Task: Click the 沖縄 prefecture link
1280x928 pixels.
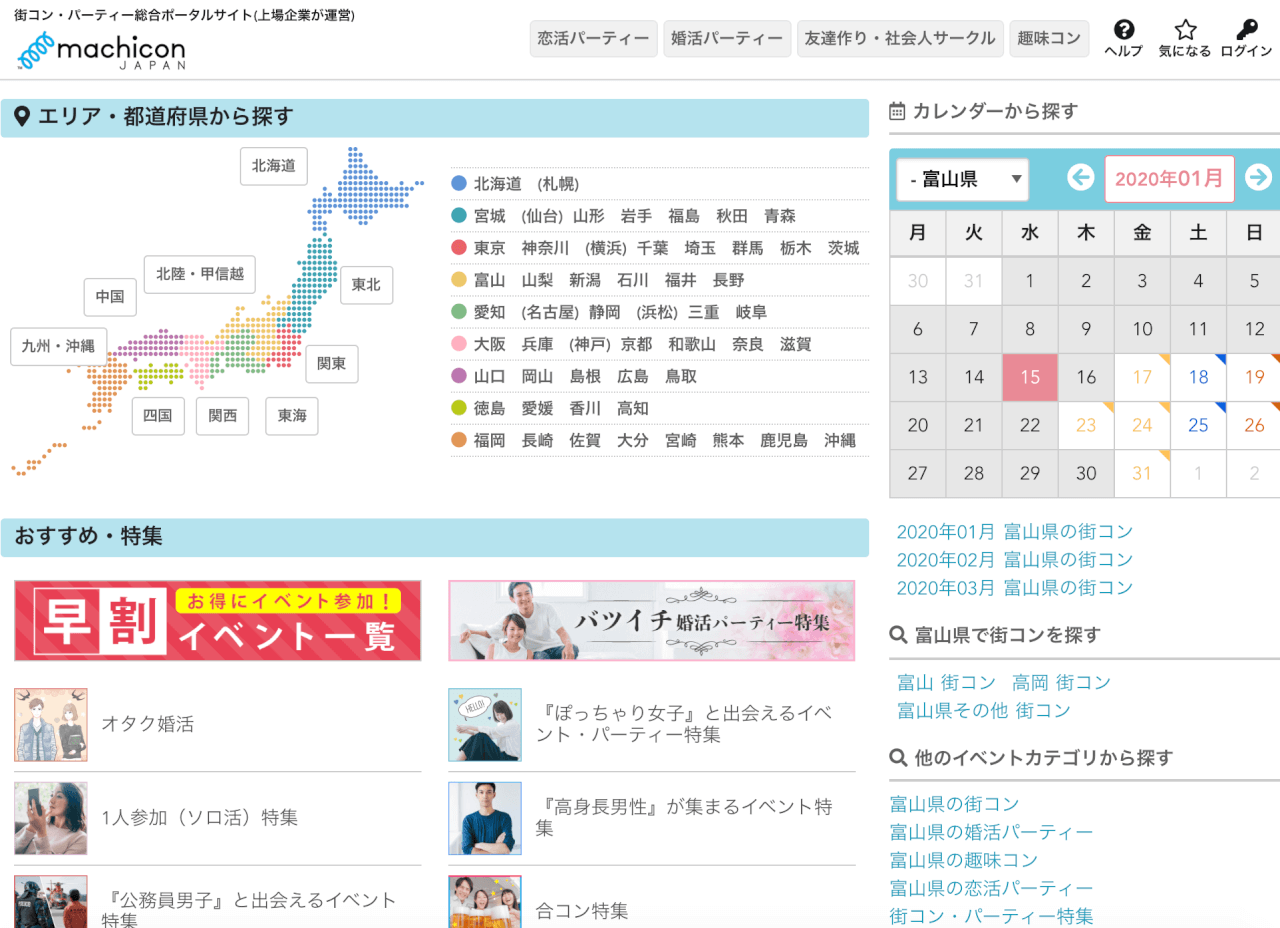Action: 840,440
